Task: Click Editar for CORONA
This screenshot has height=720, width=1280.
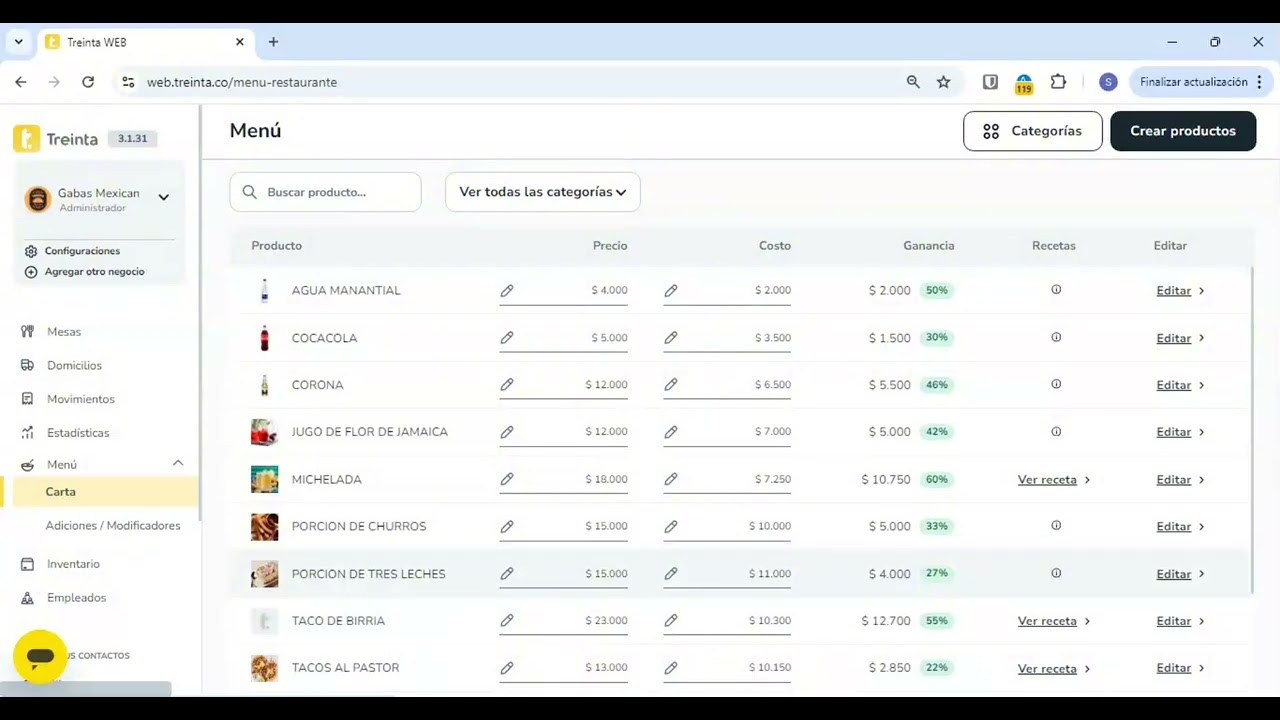Action: [1180, 385]
